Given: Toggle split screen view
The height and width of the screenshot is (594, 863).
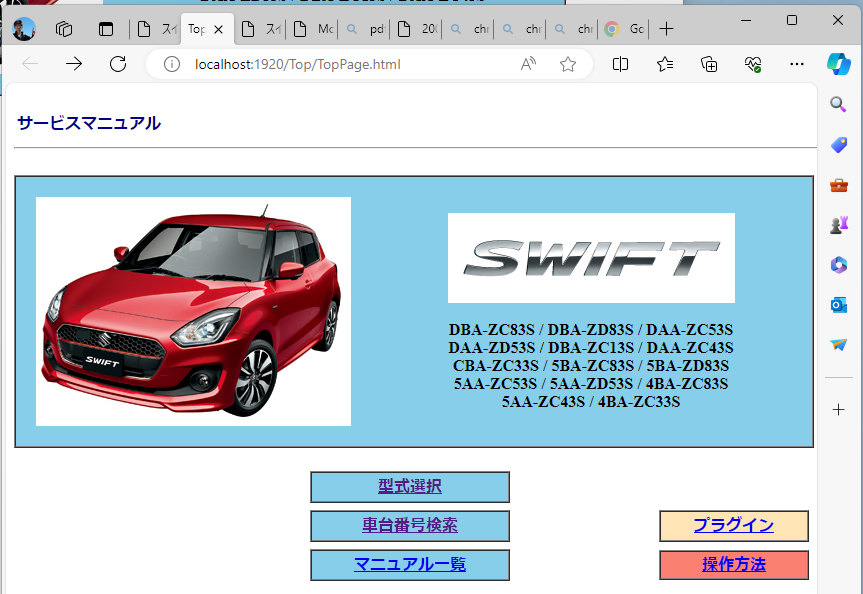Looking at the screenshot, I should 620,65.
